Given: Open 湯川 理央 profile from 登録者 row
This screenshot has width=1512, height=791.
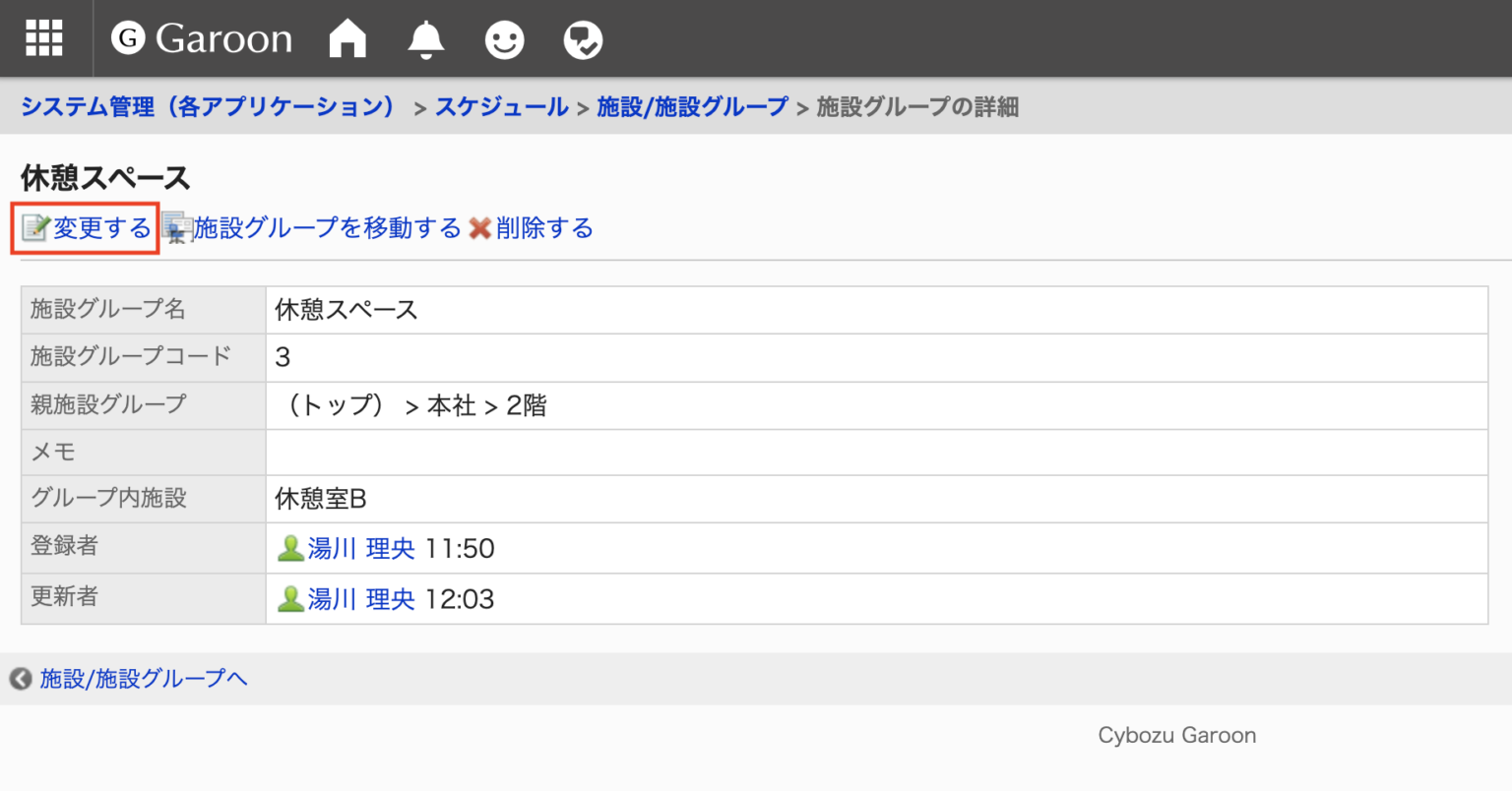Looking at the screenshot, I should 359,548.
